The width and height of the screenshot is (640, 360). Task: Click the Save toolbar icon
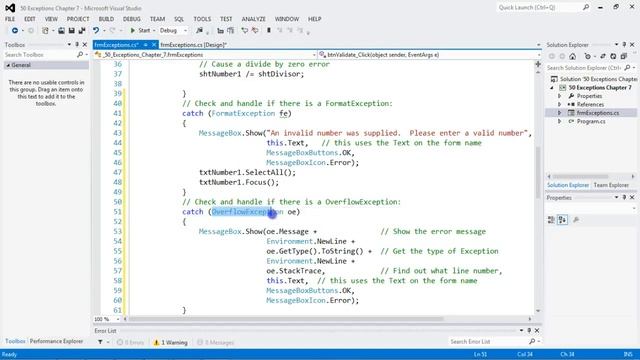(x=71, y=31)
